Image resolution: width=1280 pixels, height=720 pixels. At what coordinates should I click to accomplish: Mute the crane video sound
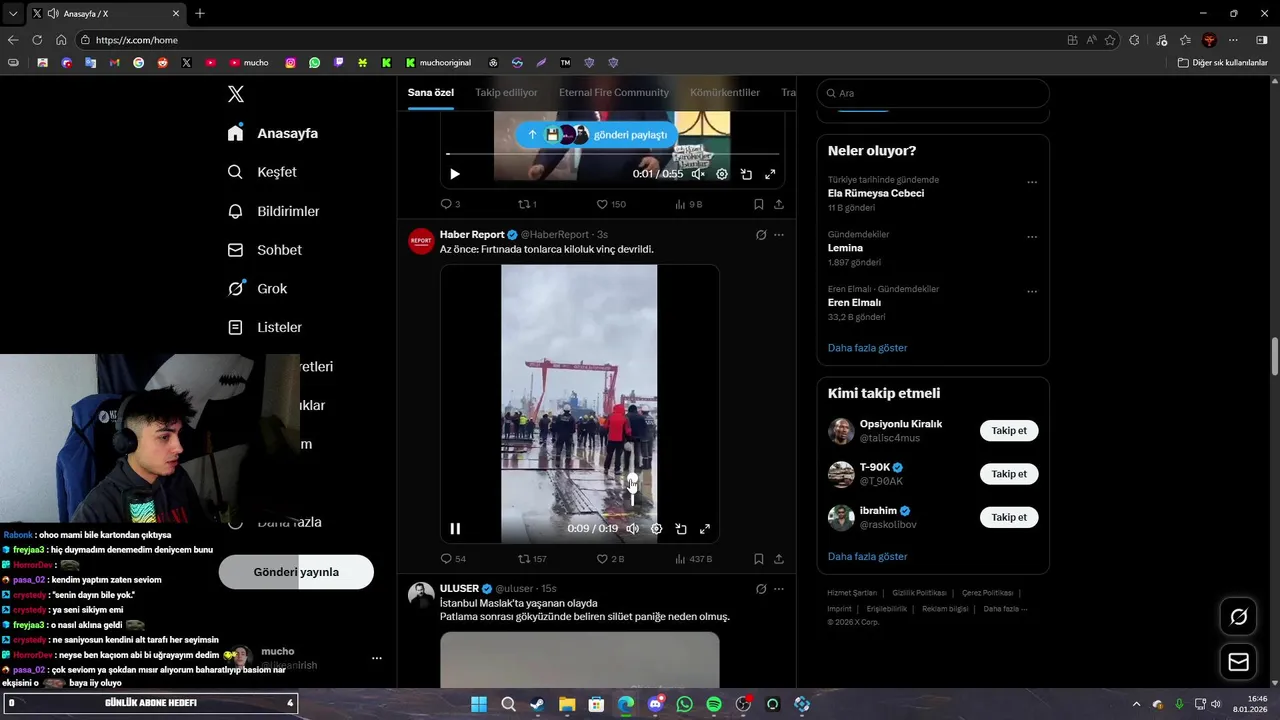[632, 529]
